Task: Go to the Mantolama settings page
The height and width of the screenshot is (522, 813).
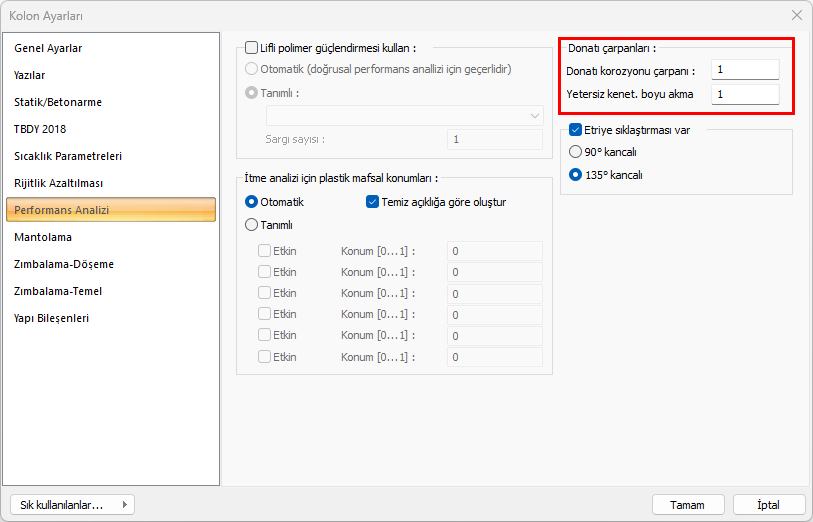Action: click(43, 237)
